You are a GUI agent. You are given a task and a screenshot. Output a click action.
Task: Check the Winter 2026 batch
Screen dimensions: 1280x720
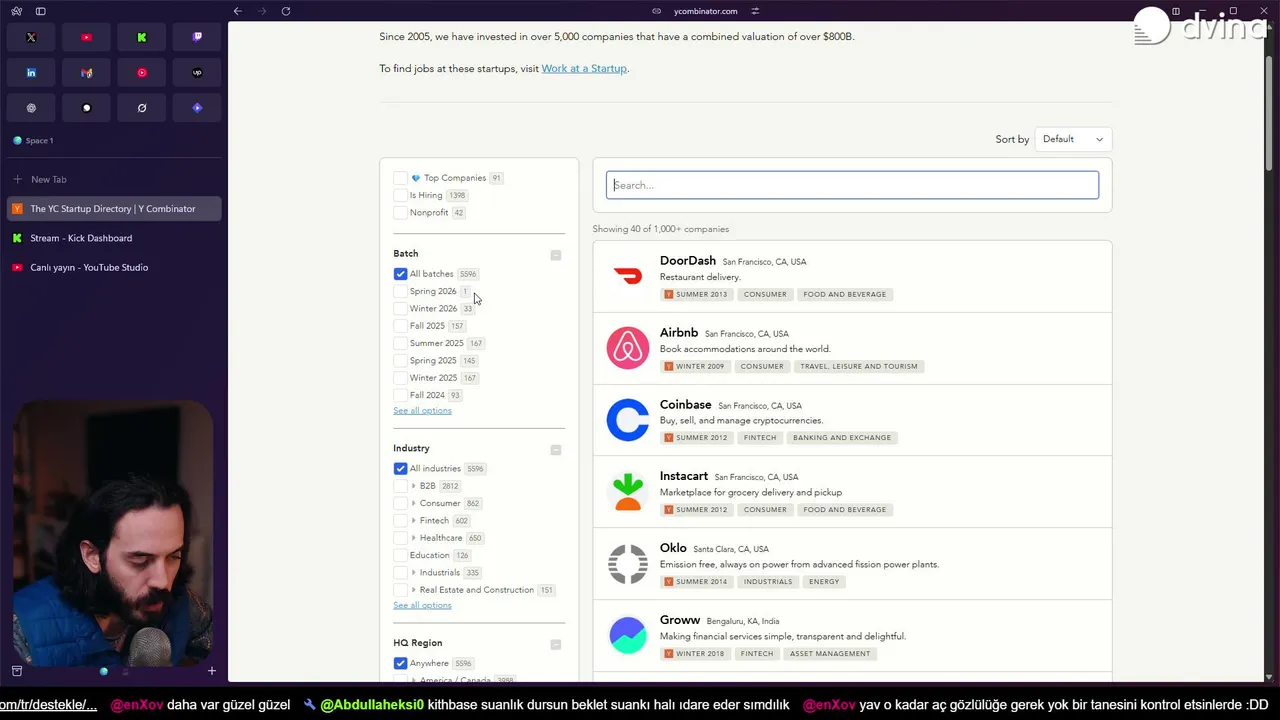pyautogui.click(x=400, y=308)
